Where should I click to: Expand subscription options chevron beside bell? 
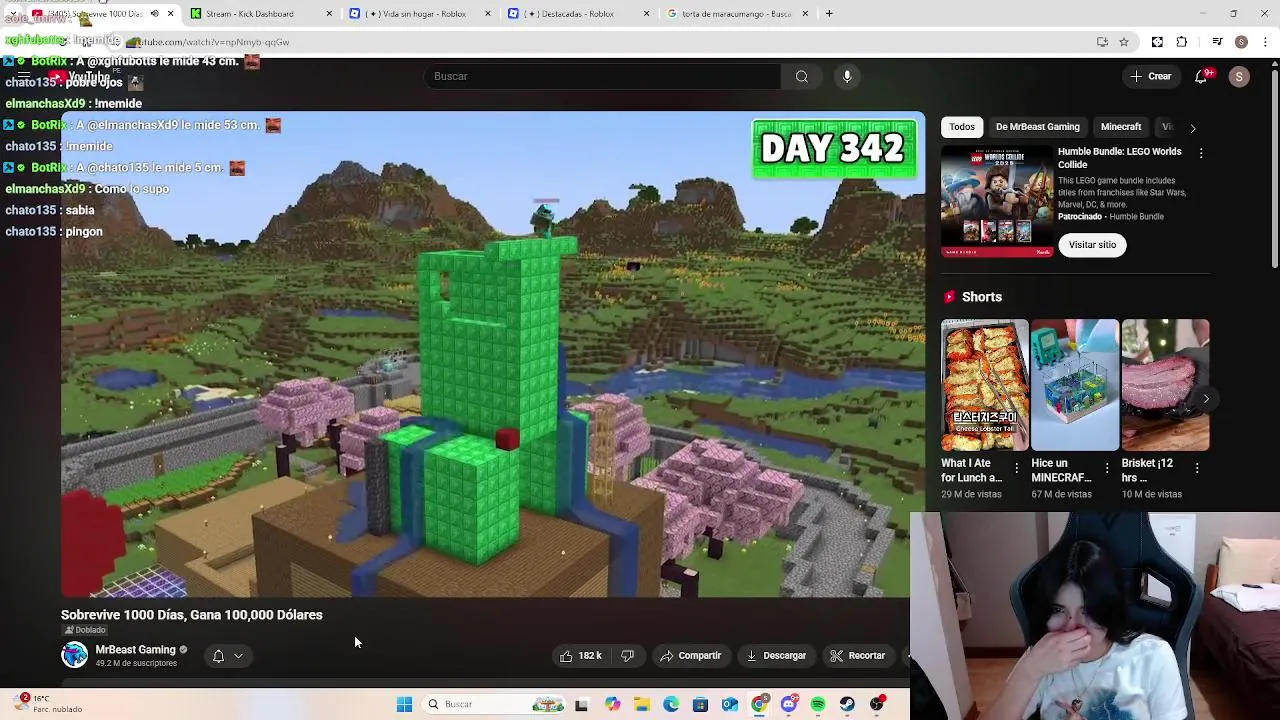point(238,656)
